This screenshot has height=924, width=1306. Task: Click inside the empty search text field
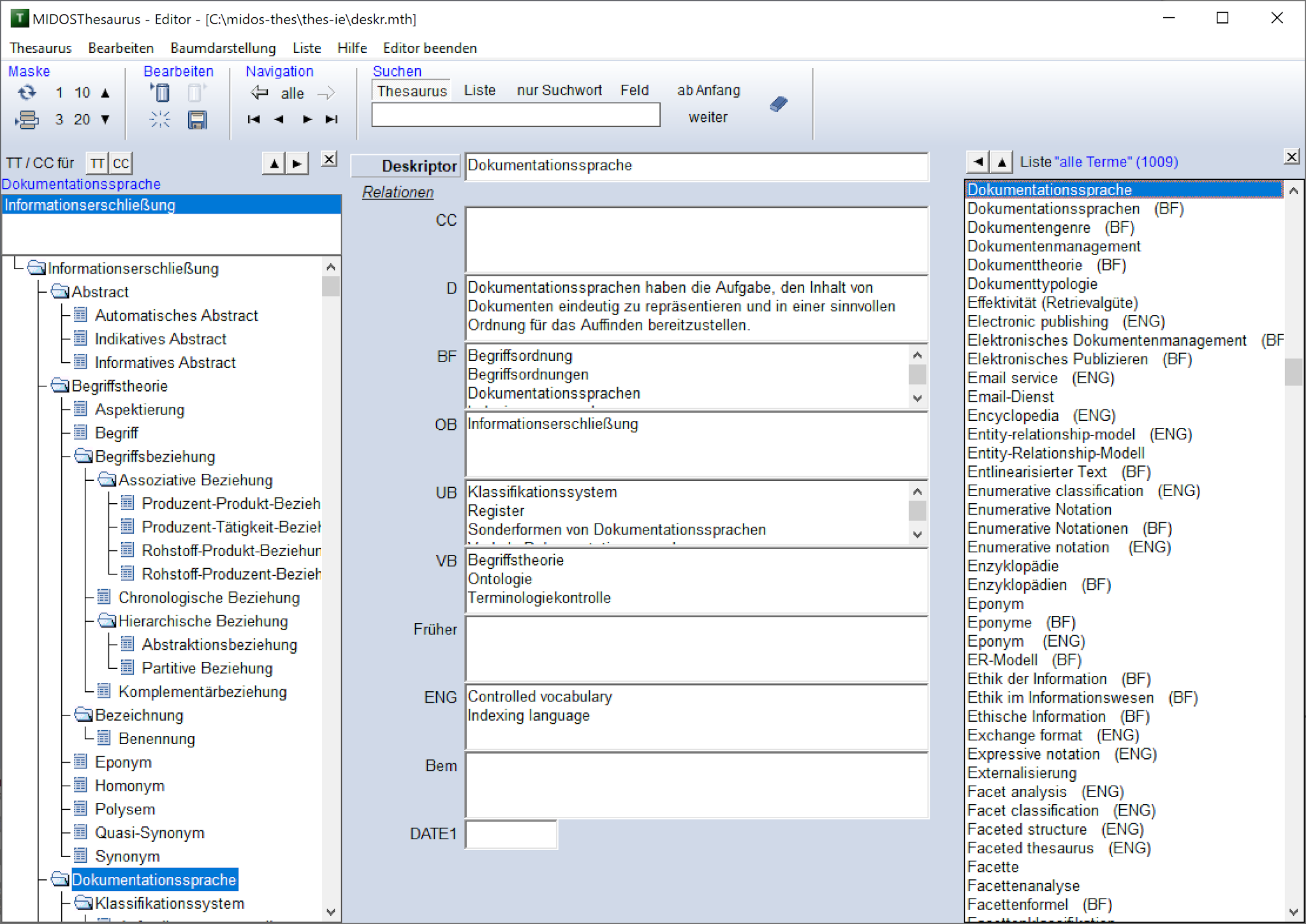[x=515, y=115]
